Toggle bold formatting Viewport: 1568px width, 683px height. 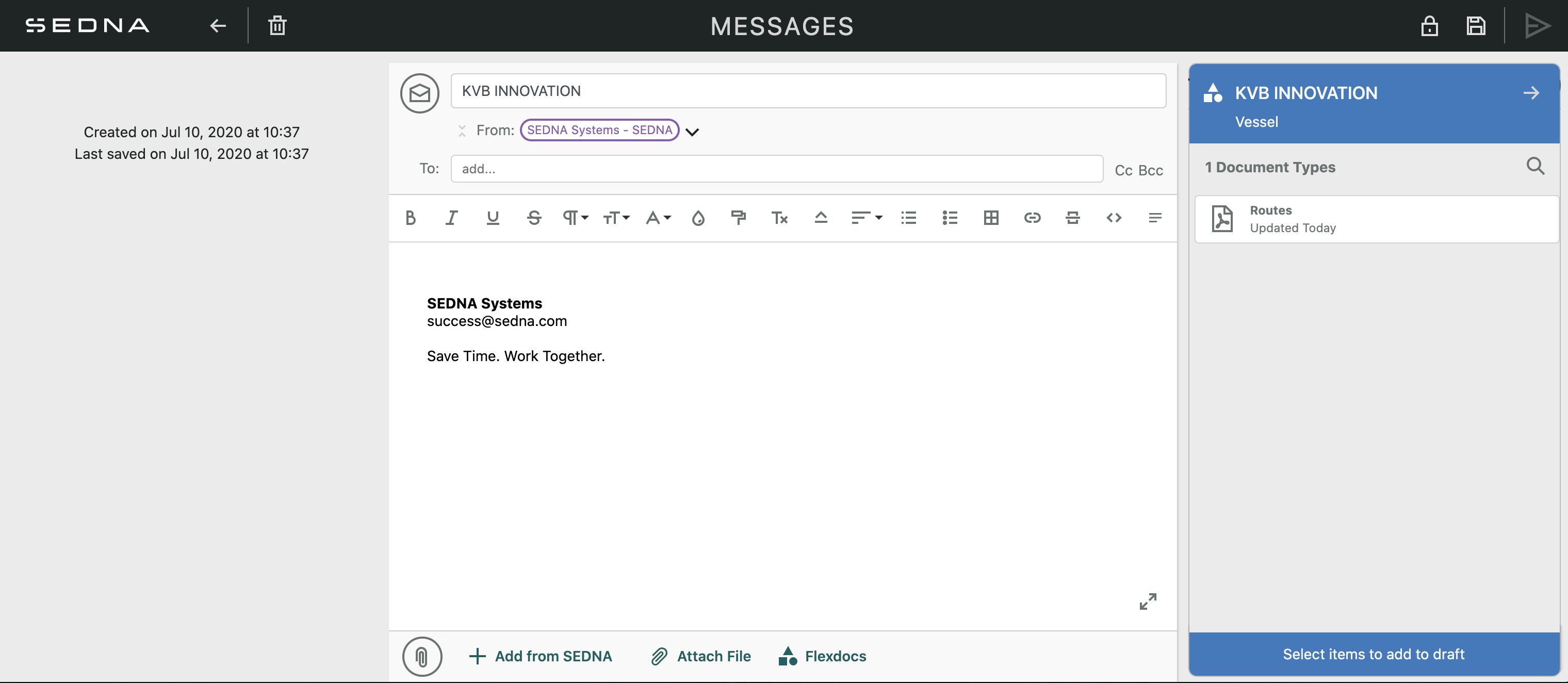[410, 218]
